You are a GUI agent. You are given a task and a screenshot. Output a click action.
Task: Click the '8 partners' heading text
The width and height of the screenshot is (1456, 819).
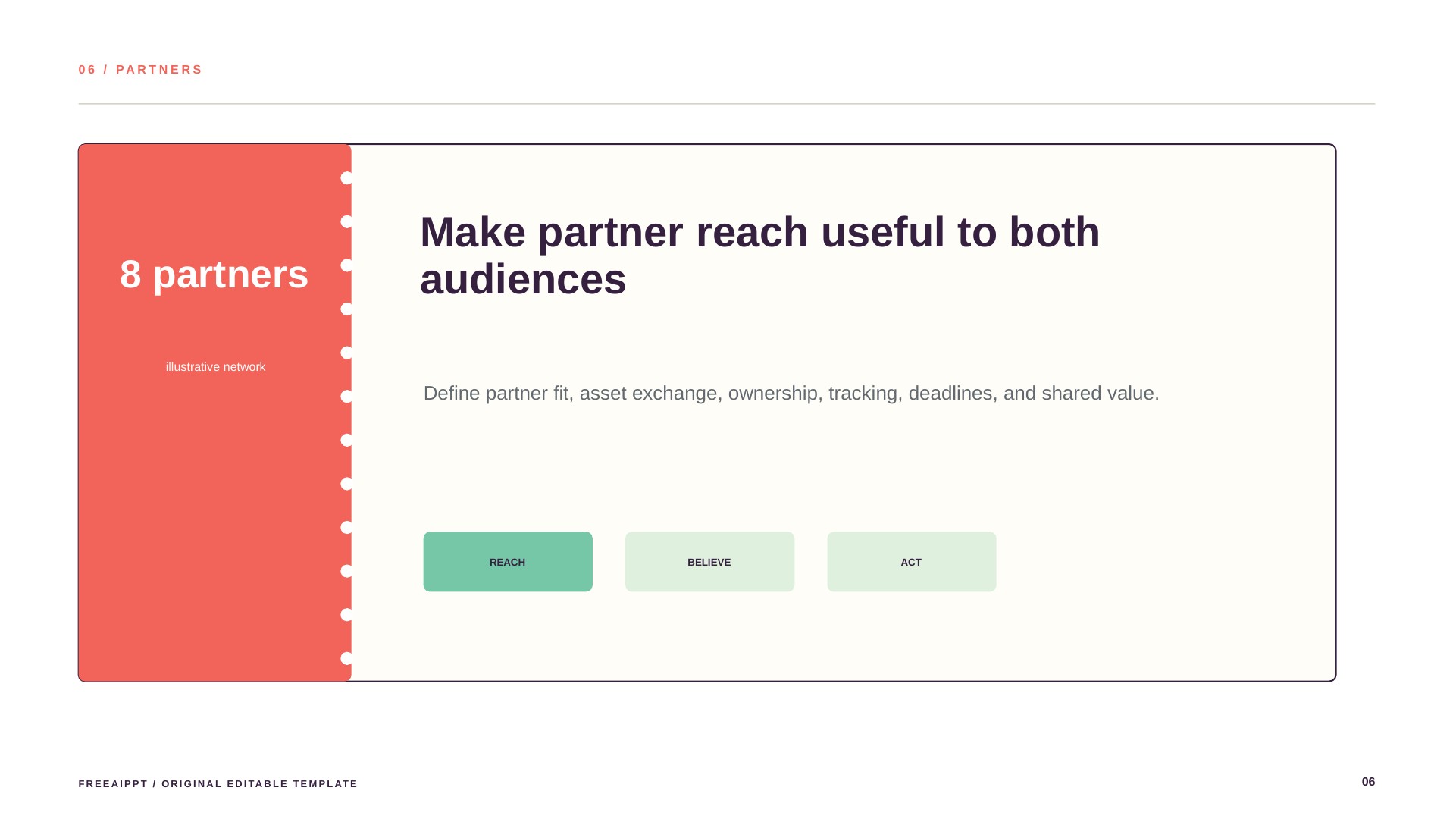214,275
